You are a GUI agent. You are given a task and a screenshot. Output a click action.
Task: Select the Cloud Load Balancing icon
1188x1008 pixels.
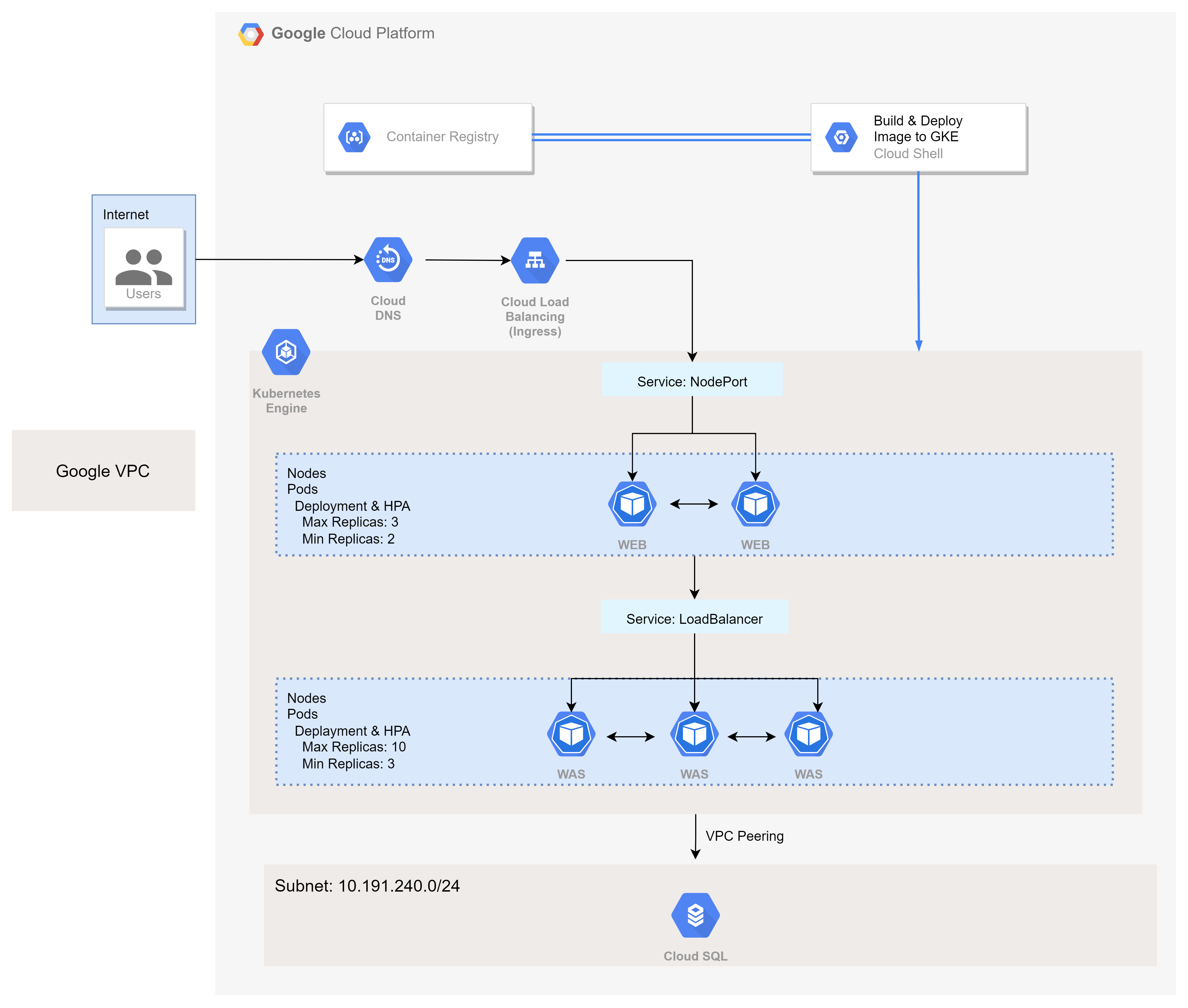535,260
